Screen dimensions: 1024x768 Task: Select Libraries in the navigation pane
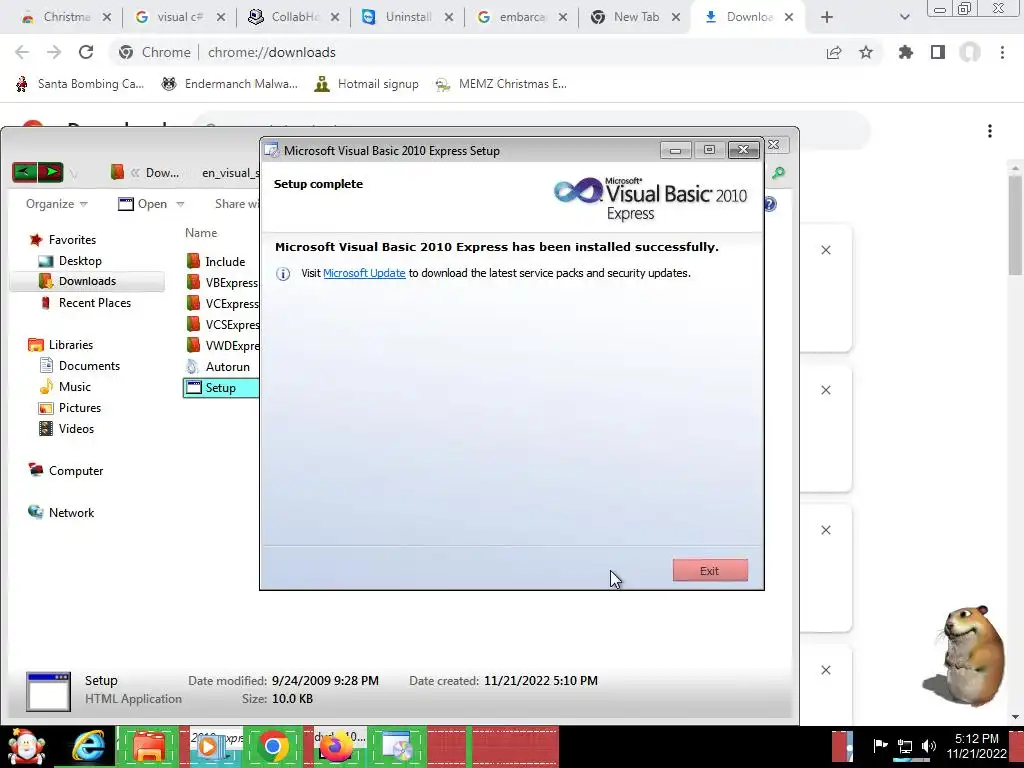coord(60,345)
